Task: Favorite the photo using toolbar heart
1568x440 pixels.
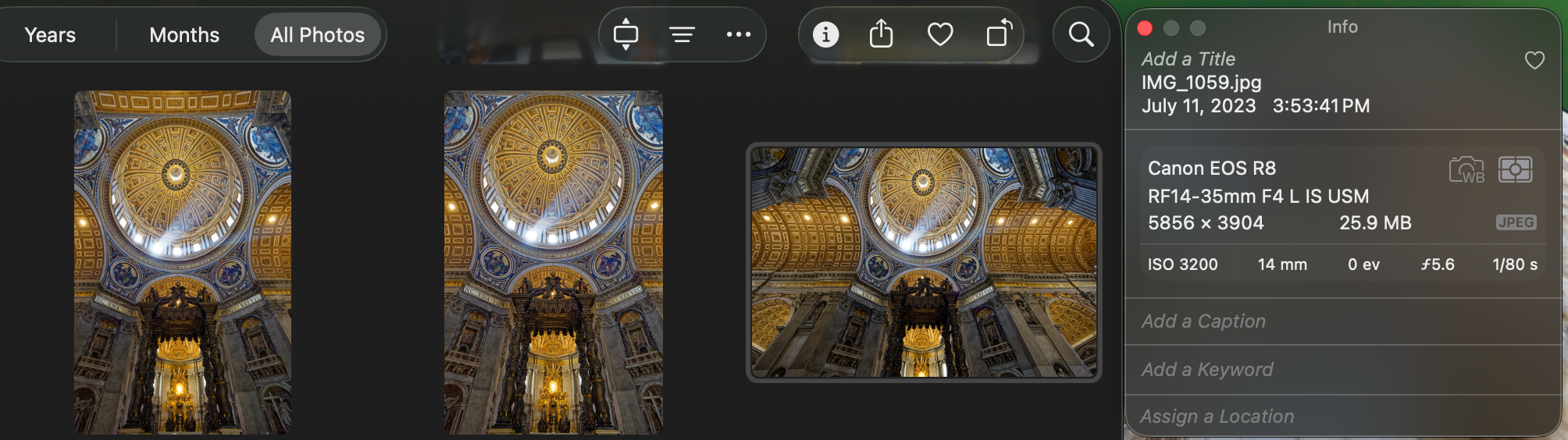Action: 939,34
